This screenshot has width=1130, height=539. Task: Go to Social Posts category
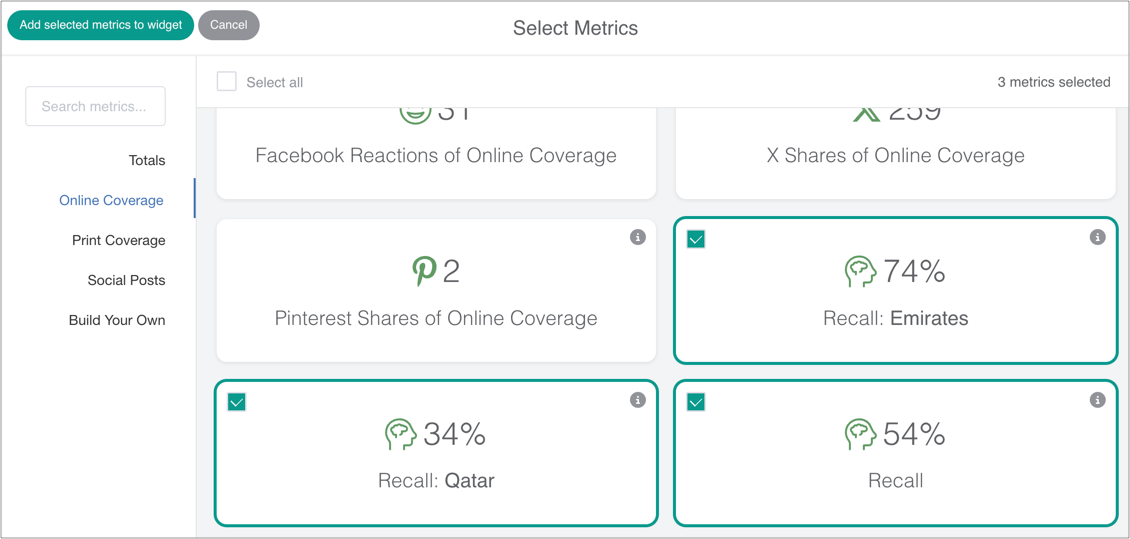pos(126,280)
